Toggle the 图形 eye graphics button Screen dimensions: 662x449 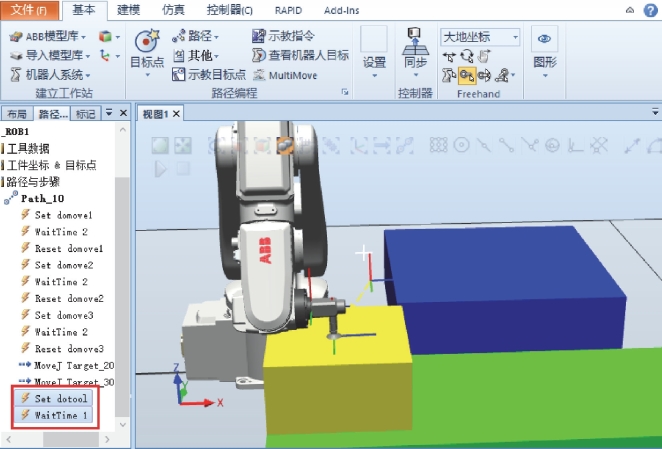coord(545,40)
